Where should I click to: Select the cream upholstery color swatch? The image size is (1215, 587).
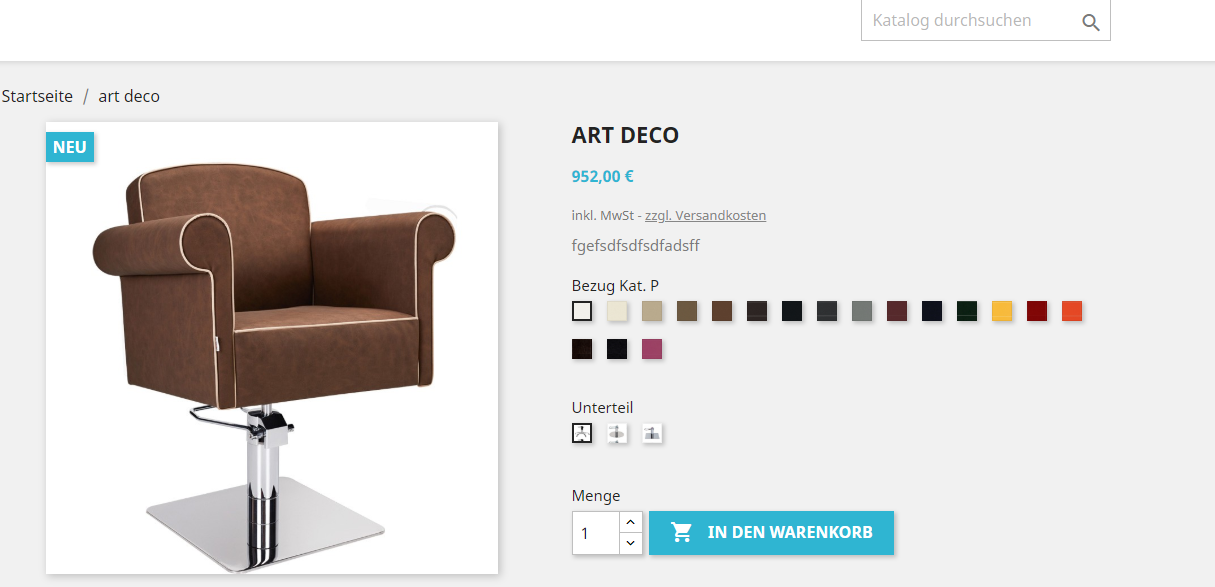(x=617, y=311)
